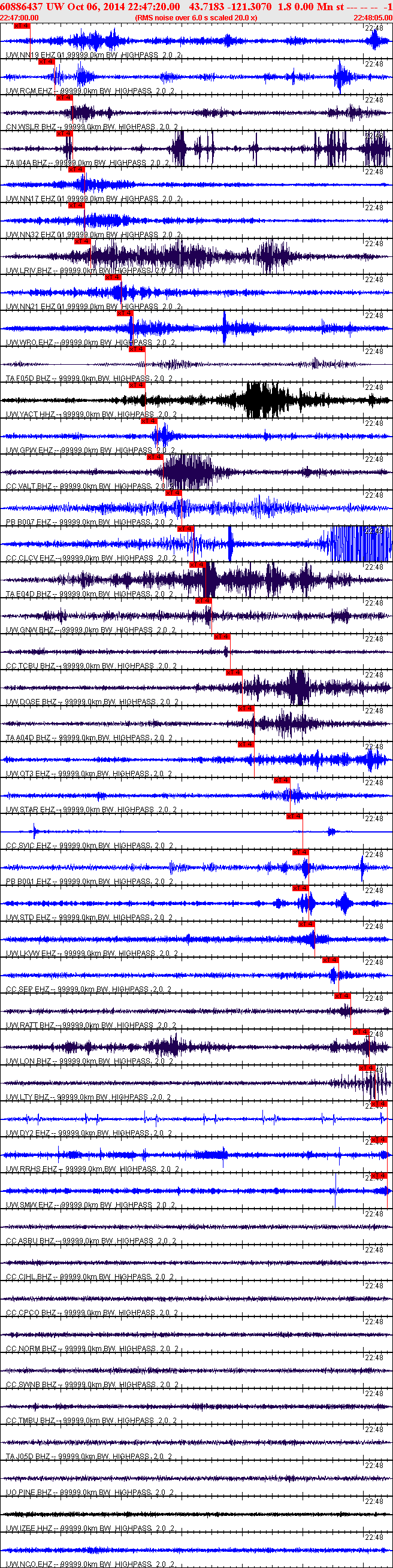Click the red pick marker on UW.RCM trace
Image resolution: width=393 pixels, height=1568 pixels.
tap(46, 62)
